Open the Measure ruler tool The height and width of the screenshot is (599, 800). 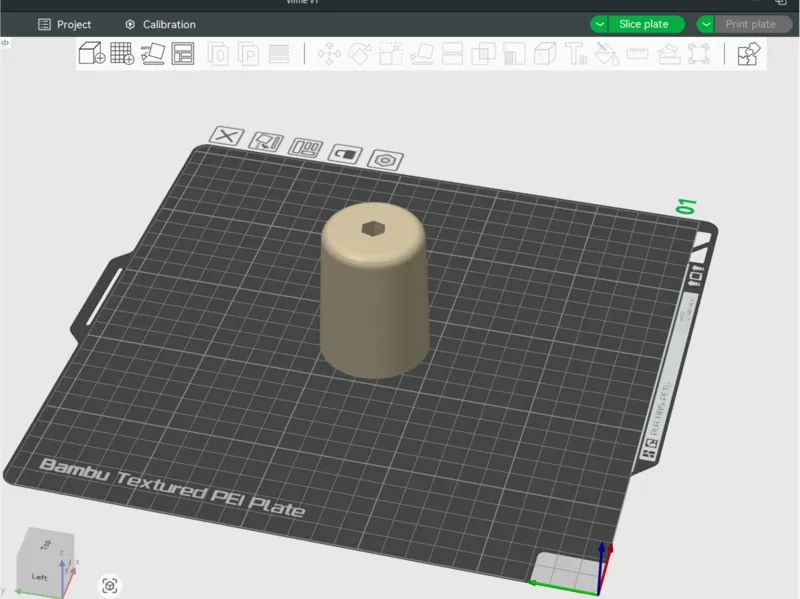pos(637,54)
